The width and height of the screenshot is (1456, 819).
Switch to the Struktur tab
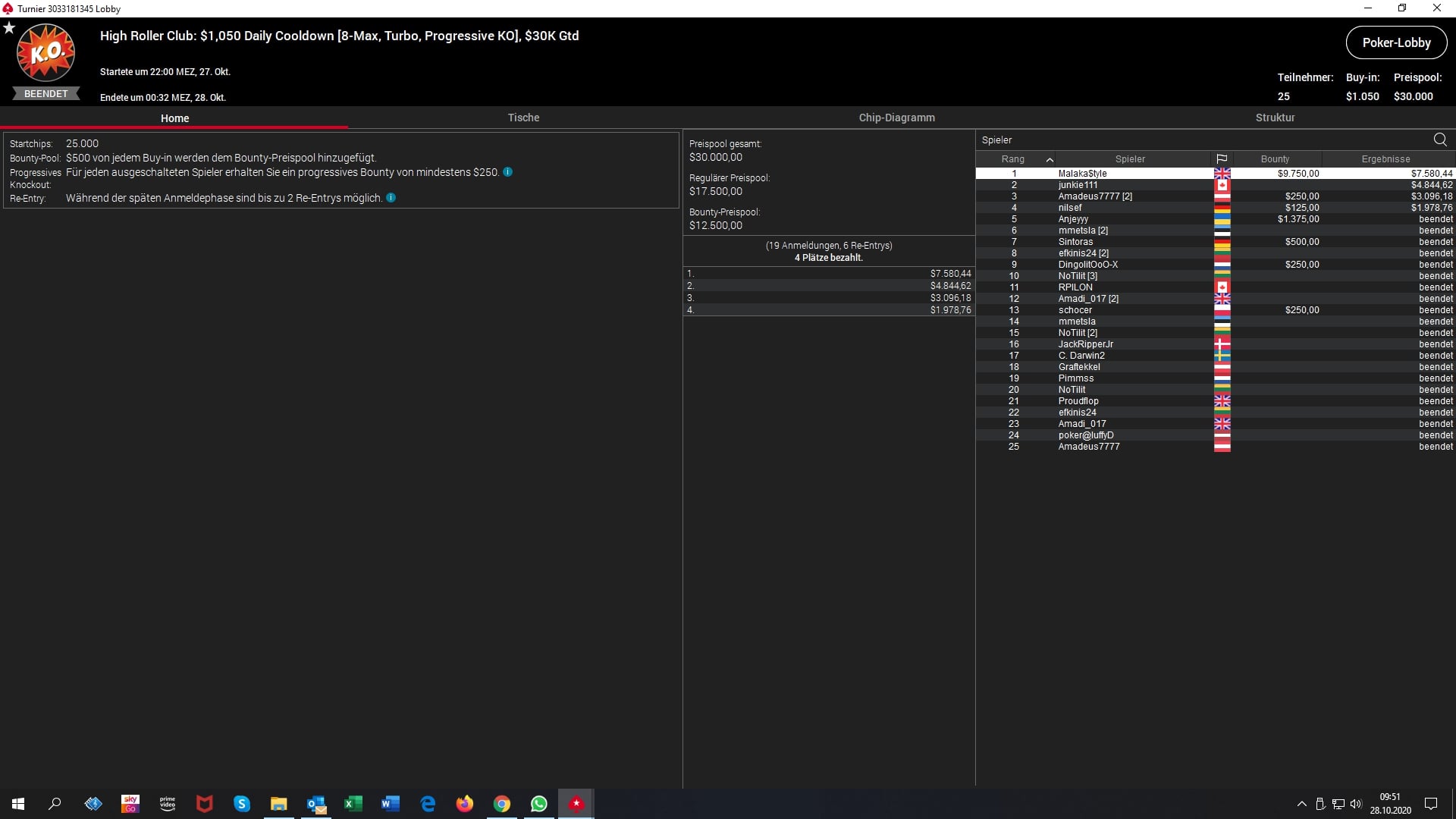[x=1275, y=118]
